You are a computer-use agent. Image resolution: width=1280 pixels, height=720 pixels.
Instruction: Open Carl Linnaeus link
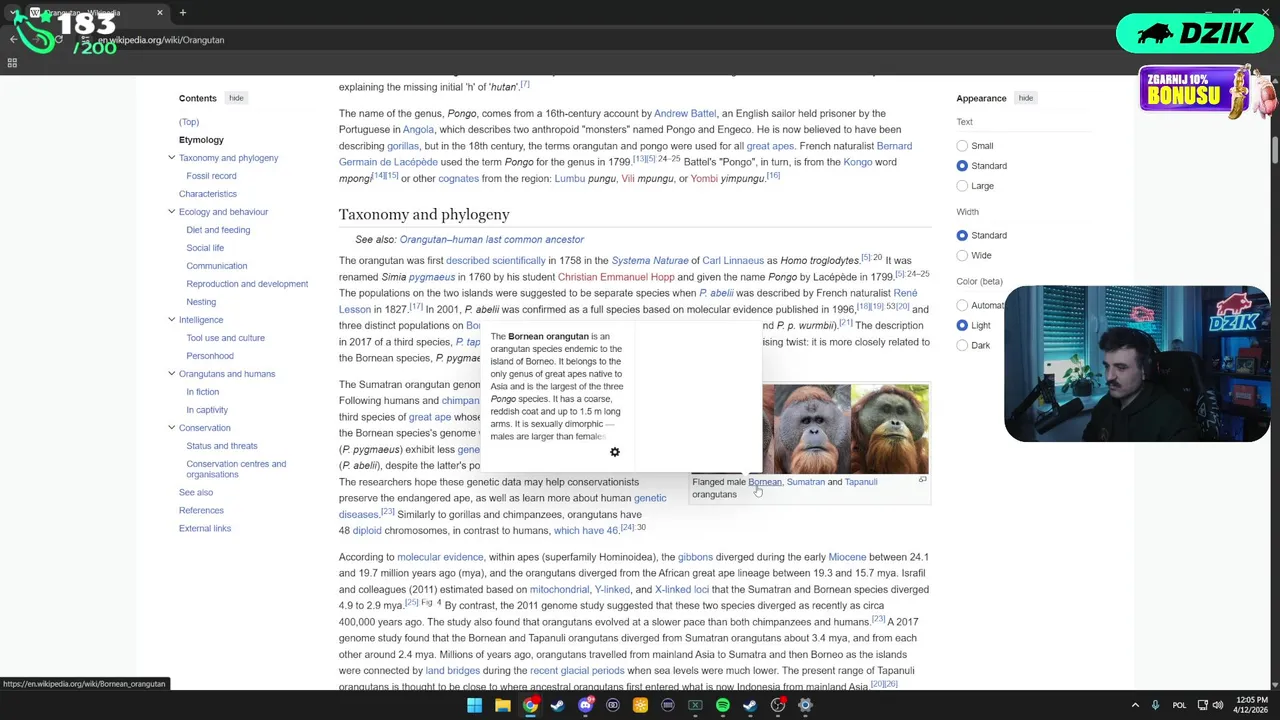tap(733, 261)
